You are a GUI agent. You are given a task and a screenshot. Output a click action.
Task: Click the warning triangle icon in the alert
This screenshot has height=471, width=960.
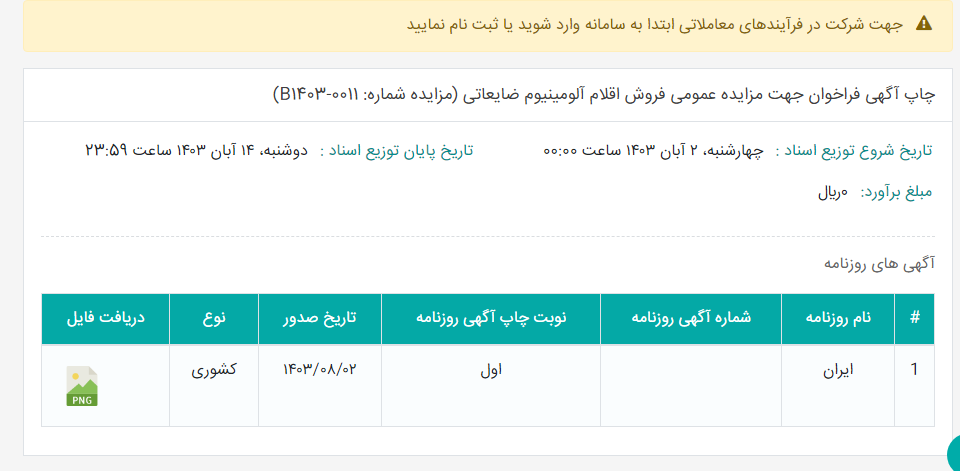pos(923,24)
